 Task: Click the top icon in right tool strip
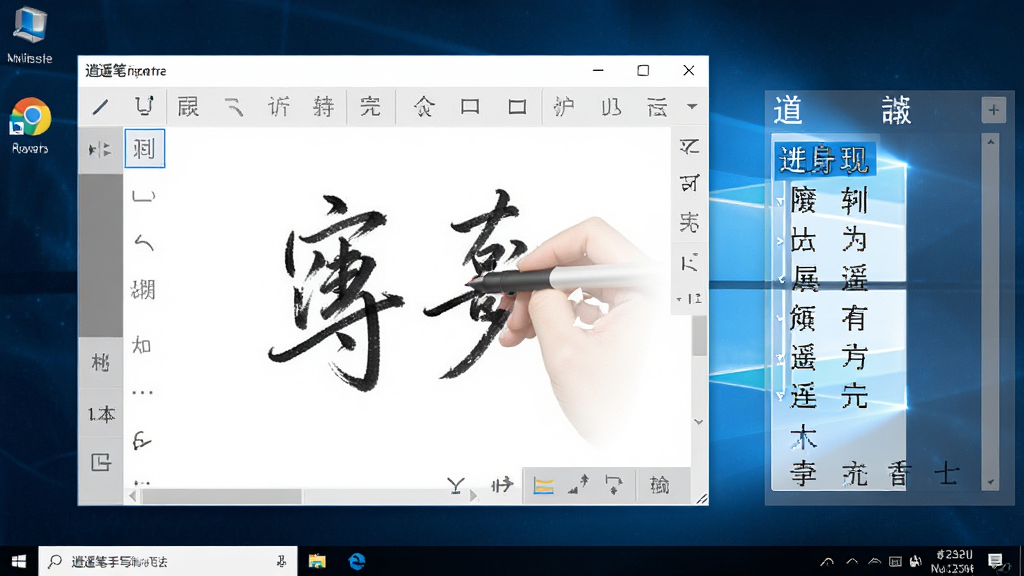click(x=689, y=146)
